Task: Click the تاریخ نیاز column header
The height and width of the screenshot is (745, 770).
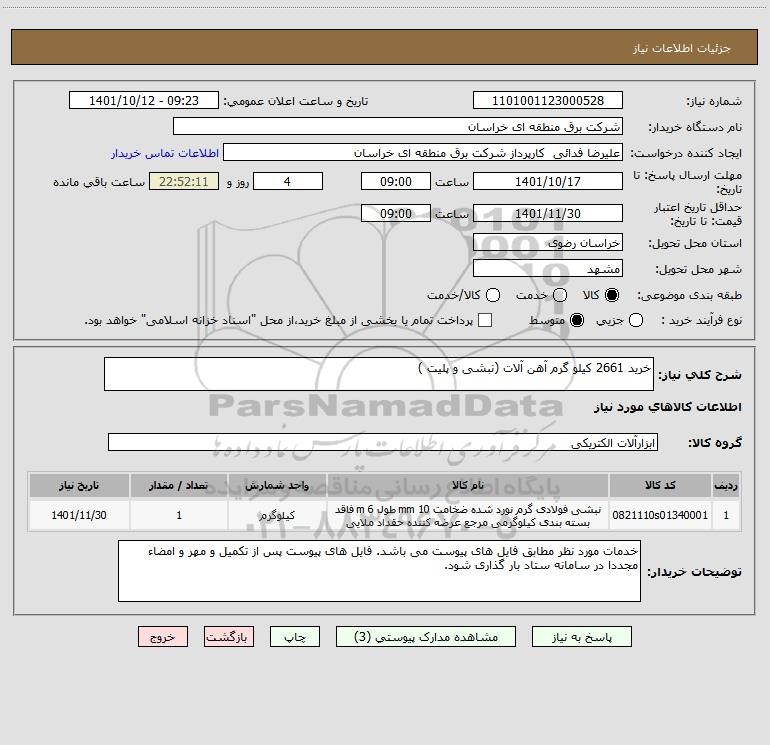Action: click(79, 485)
